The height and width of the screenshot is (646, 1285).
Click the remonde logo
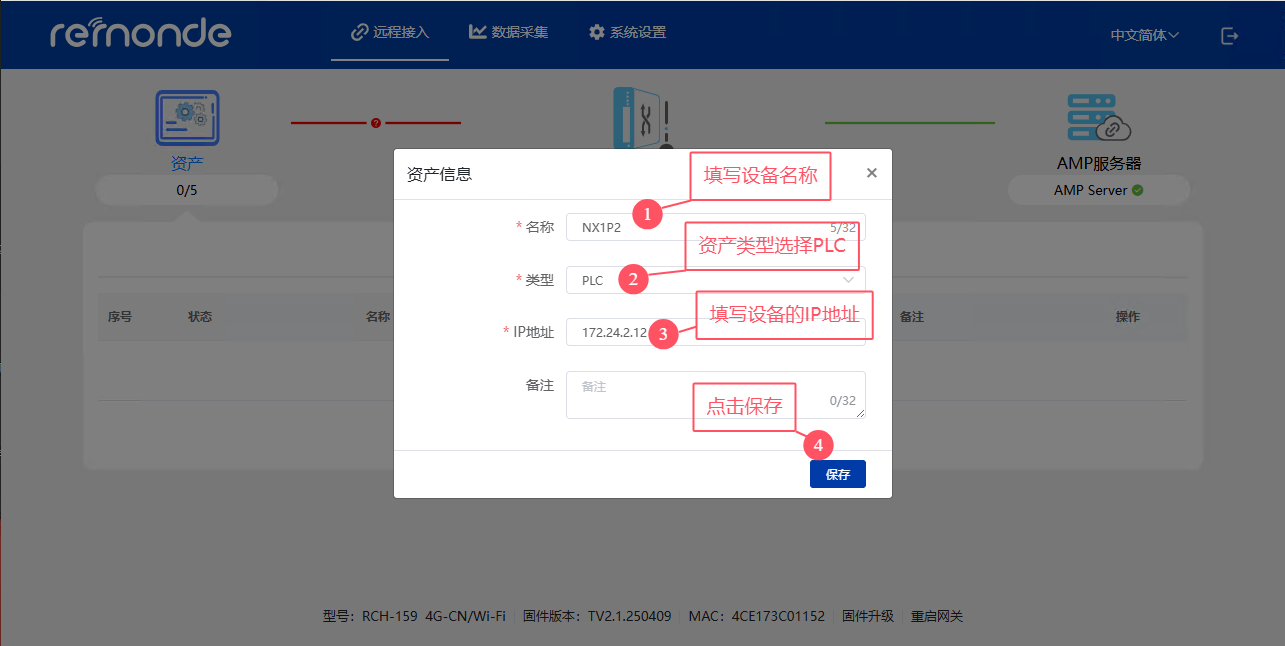click(x=141, y=32)
